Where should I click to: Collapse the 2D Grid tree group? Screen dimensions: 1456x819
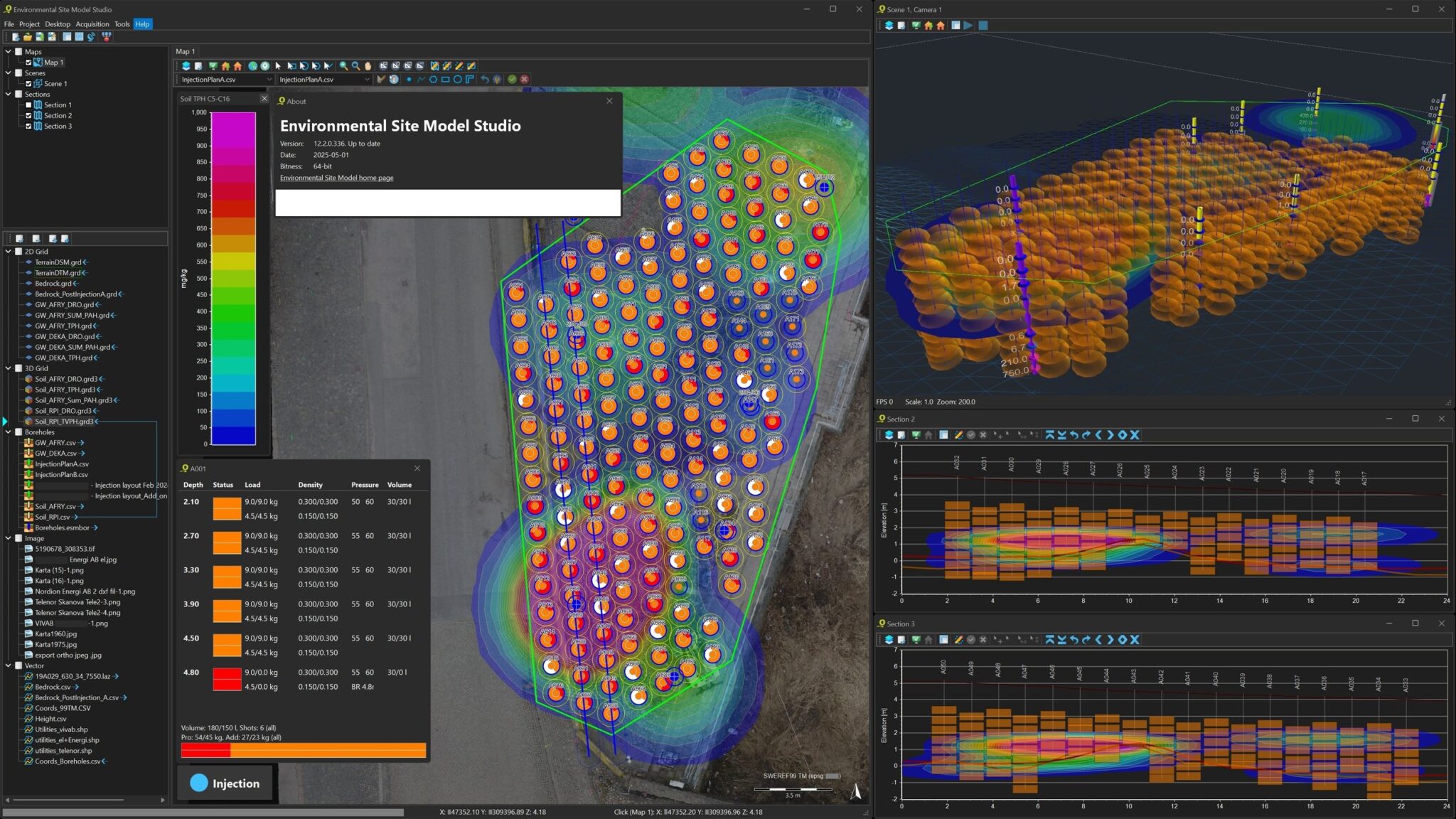click(9, 252)
